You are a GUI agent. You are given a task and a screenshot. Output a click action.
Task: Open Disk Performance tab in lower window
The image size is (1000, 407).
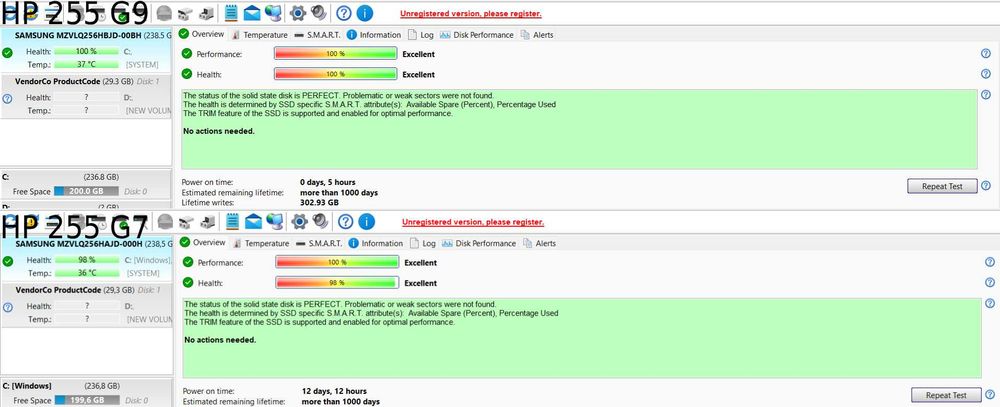pos(479,243)
